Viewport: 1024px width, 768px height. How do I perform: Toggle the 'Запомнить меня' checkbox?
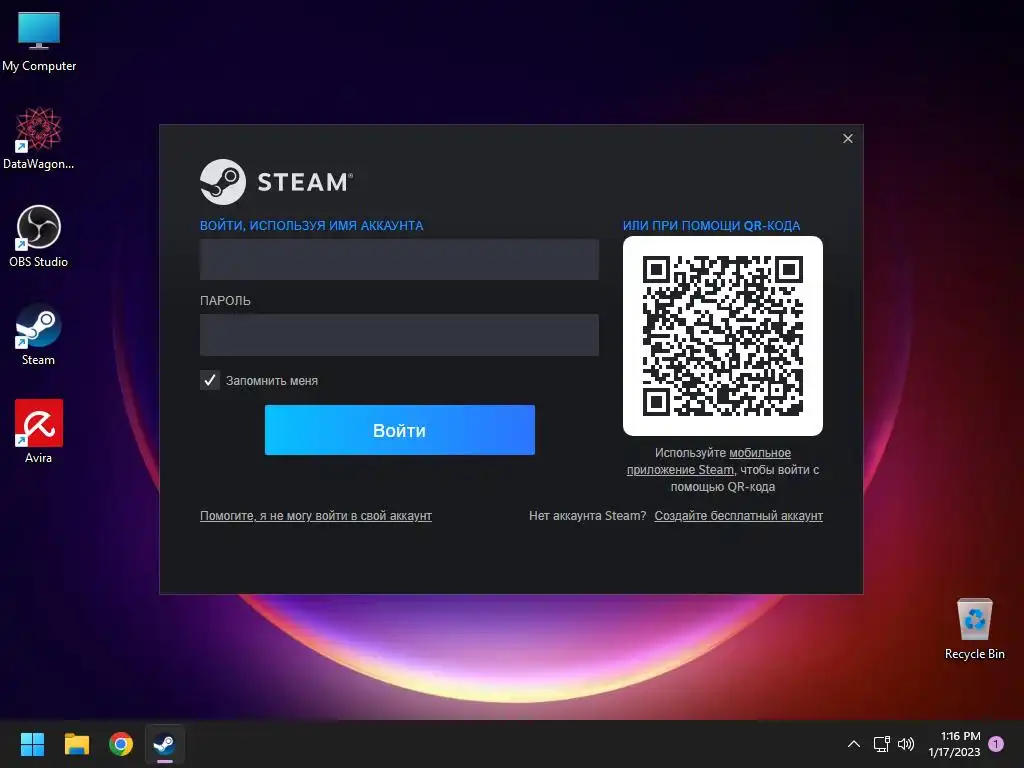tap(210, 380)
